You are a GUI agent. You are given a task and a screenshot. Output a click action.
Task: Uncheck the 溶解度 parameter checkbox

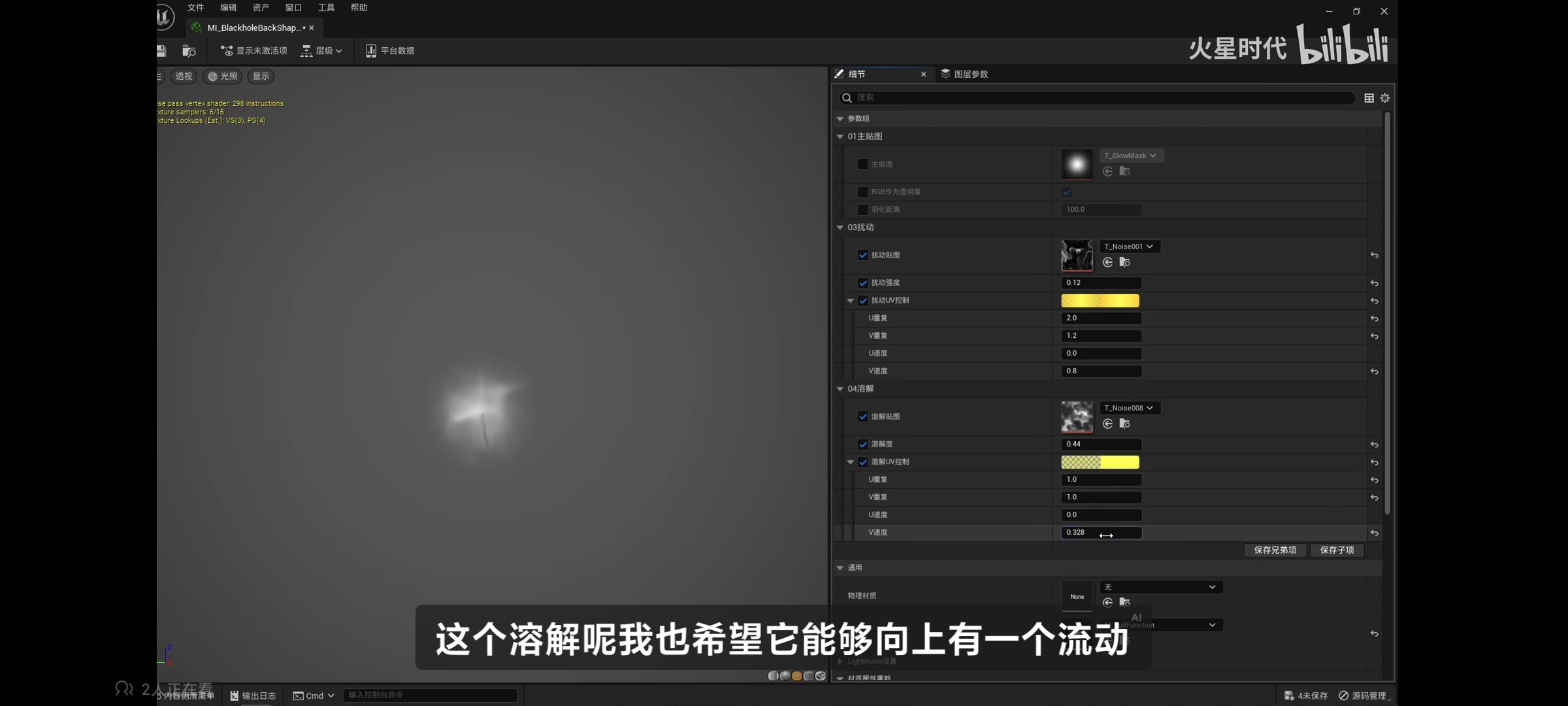pyautogui.click(x=862, y=445)
